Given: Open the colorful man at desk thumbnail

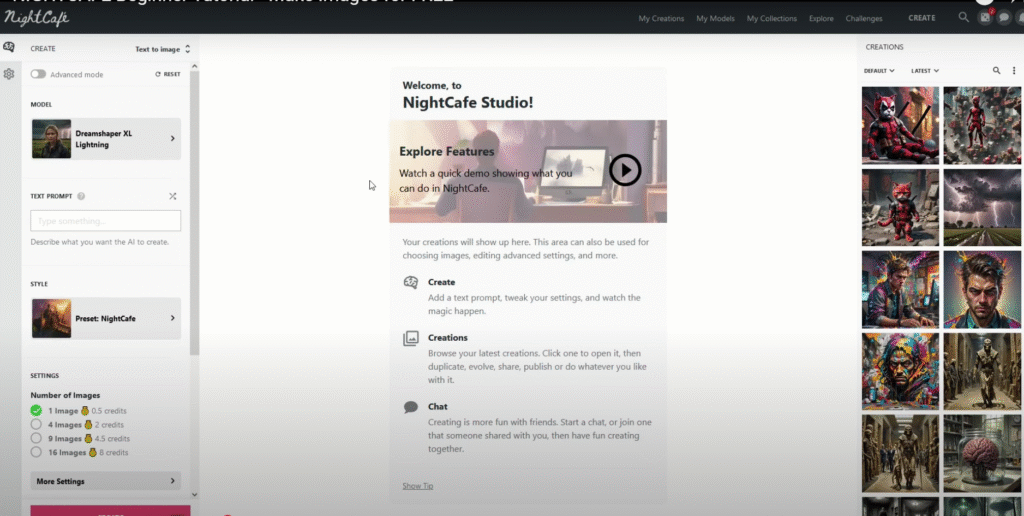Looking at the screenshot, I should click(900, 289).
